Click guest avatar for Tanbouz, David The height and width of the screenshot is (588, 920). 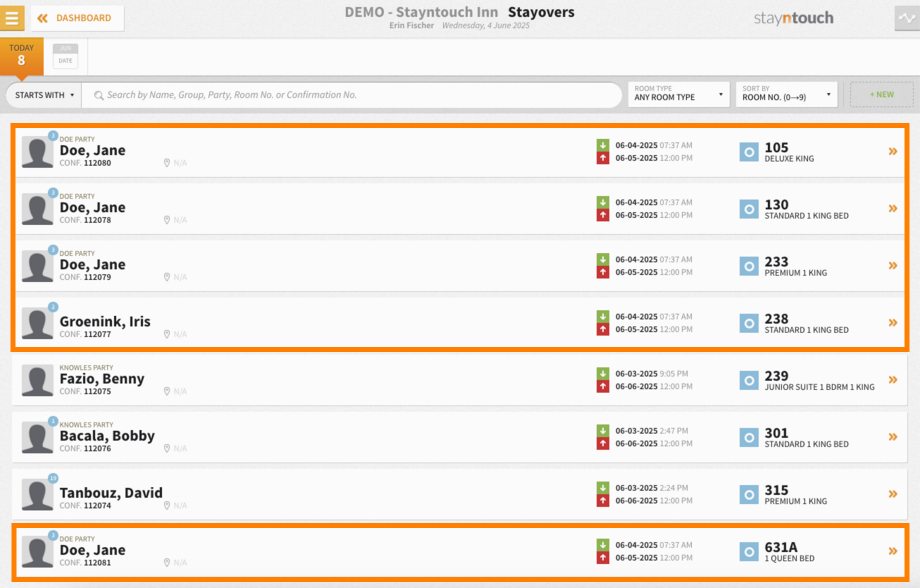tap(38, 495)
